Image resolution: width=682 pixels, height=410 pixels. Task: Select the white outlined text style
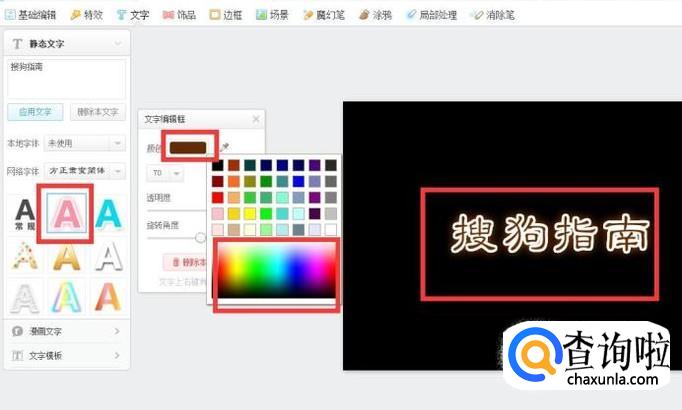(108, 257)
